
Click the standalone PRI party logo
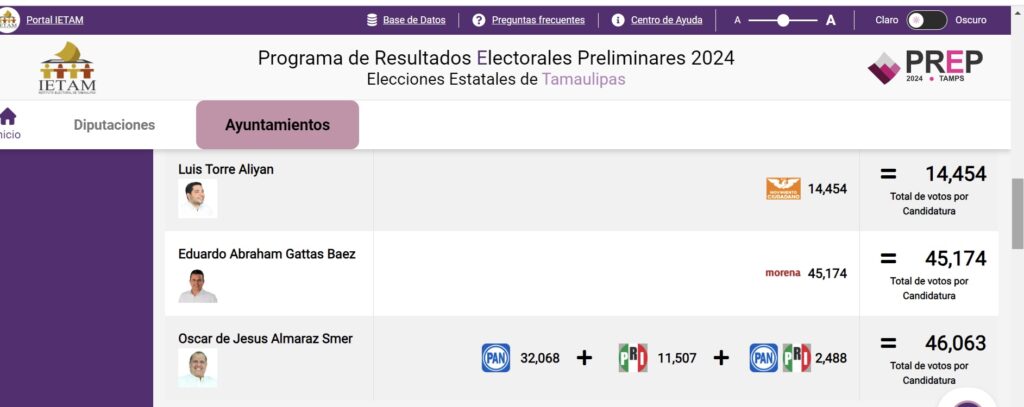633,358
